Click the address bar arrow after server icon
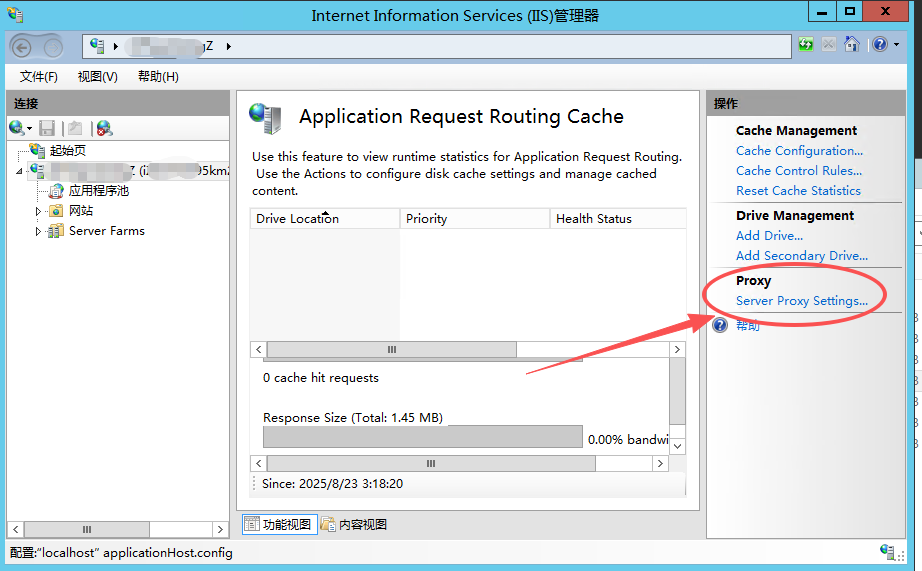 click(116, 46)
